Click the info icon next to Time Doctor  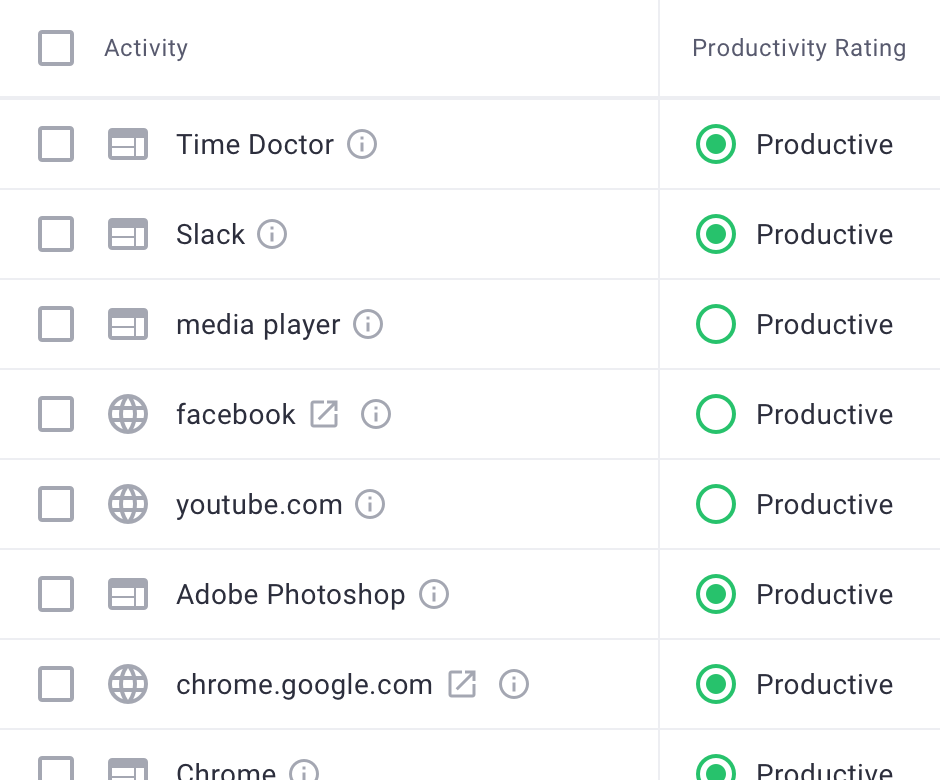coord(362,145)
